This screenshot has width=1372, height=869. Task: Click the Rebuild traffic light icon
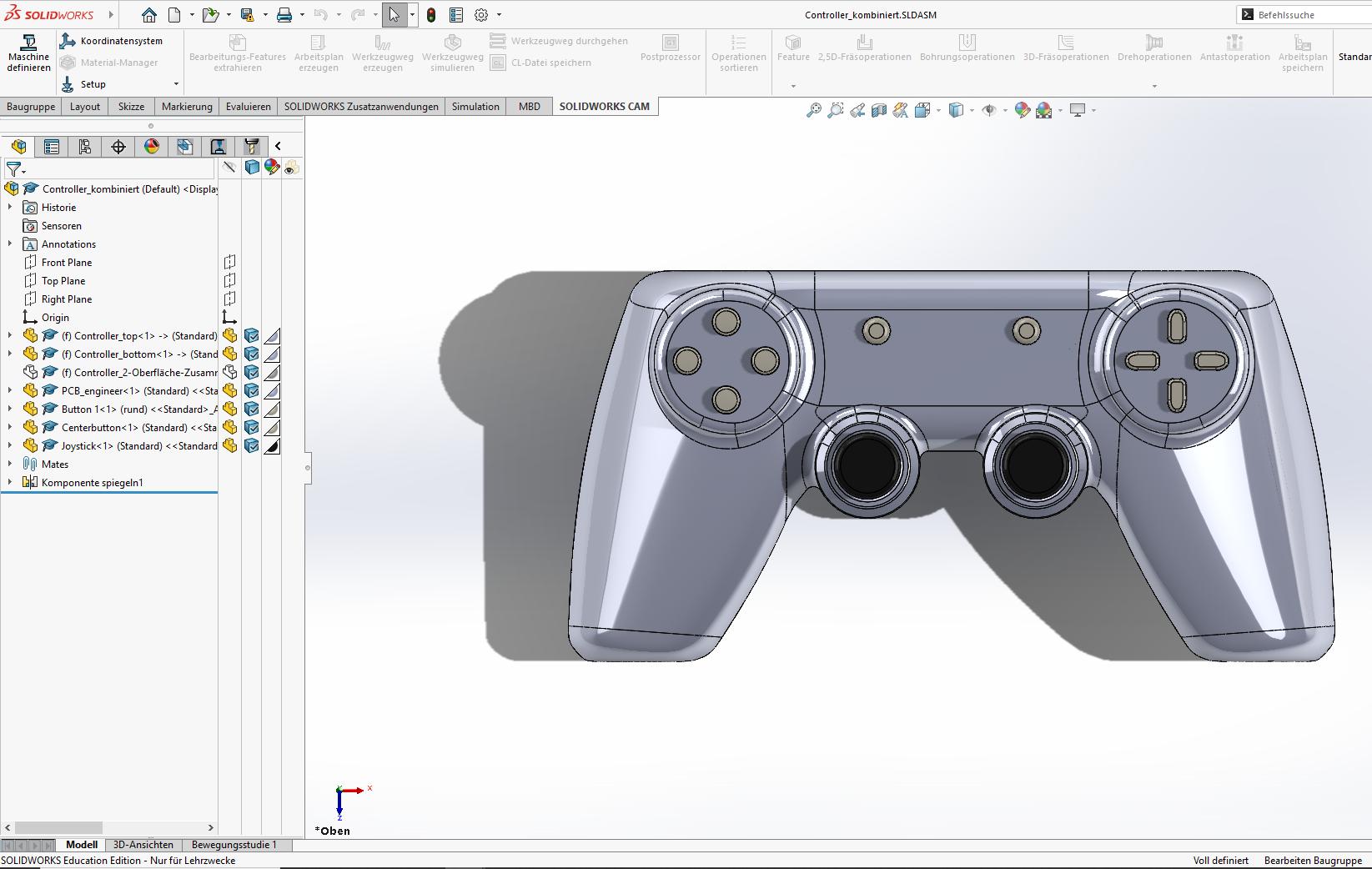point(431,15)
